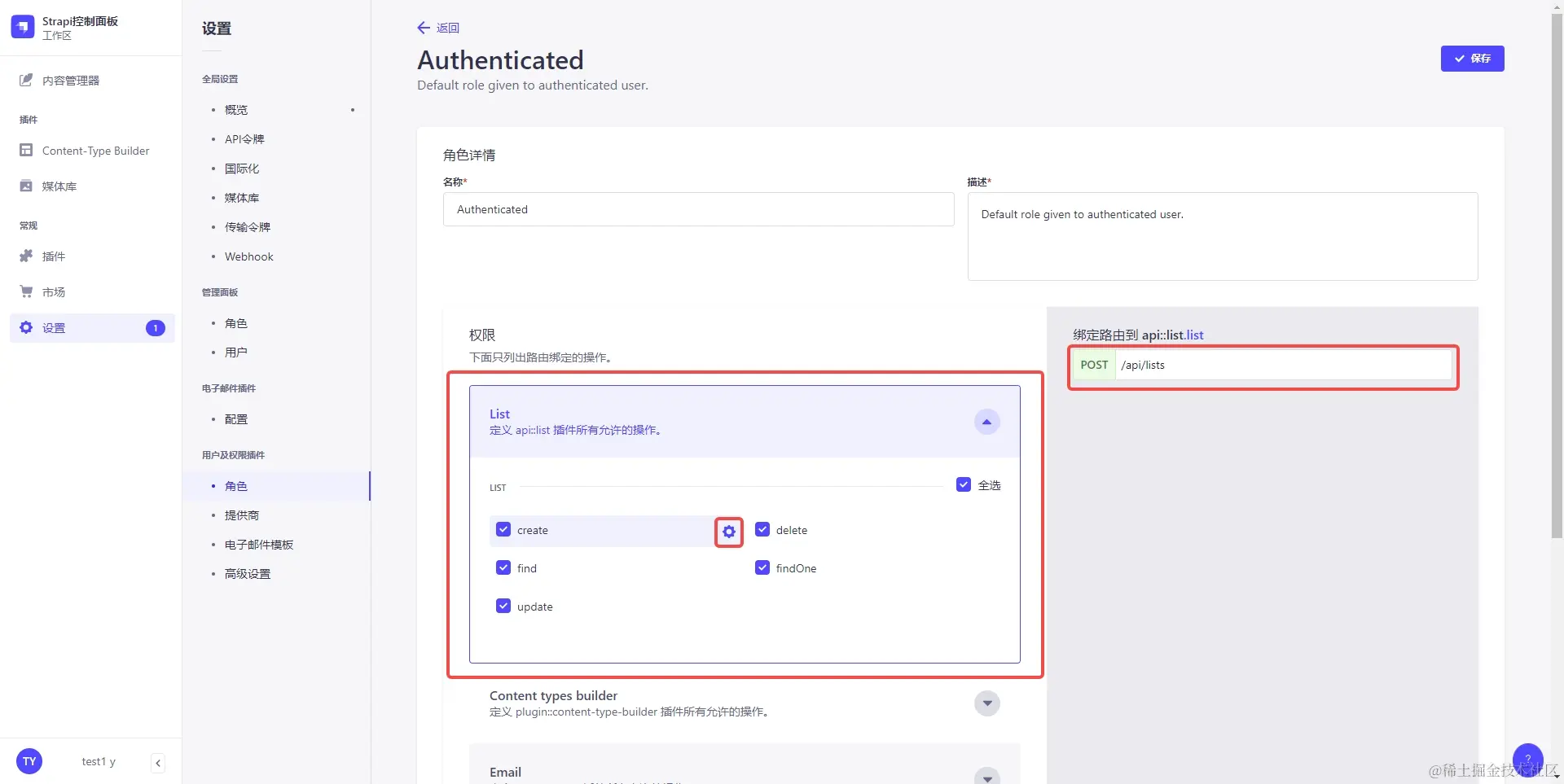1564x784 pixels.
Task: Uncheck the create permission checkbox
Action: [x=503, y=529]
